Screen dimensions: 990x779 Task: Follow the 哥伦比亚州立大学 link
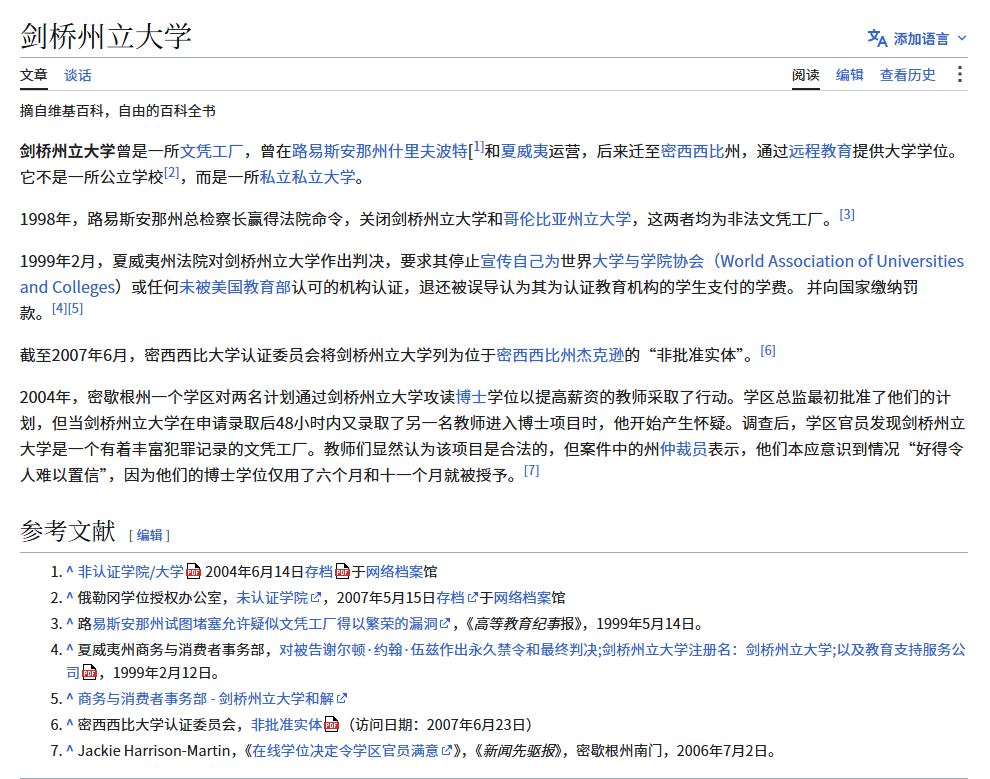[x=567, y=219]
